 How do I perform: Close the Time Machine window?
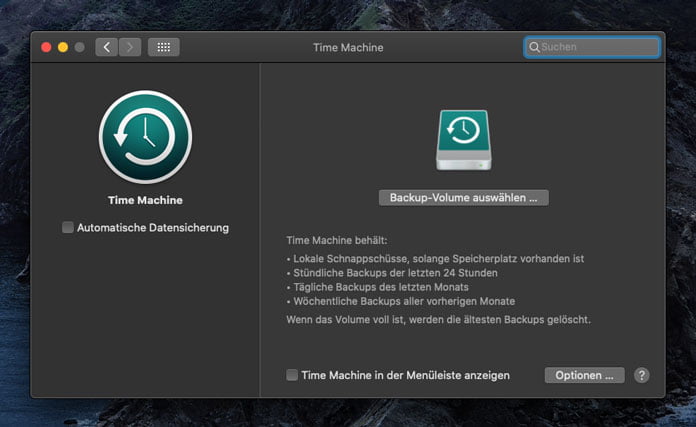[45, 47]
